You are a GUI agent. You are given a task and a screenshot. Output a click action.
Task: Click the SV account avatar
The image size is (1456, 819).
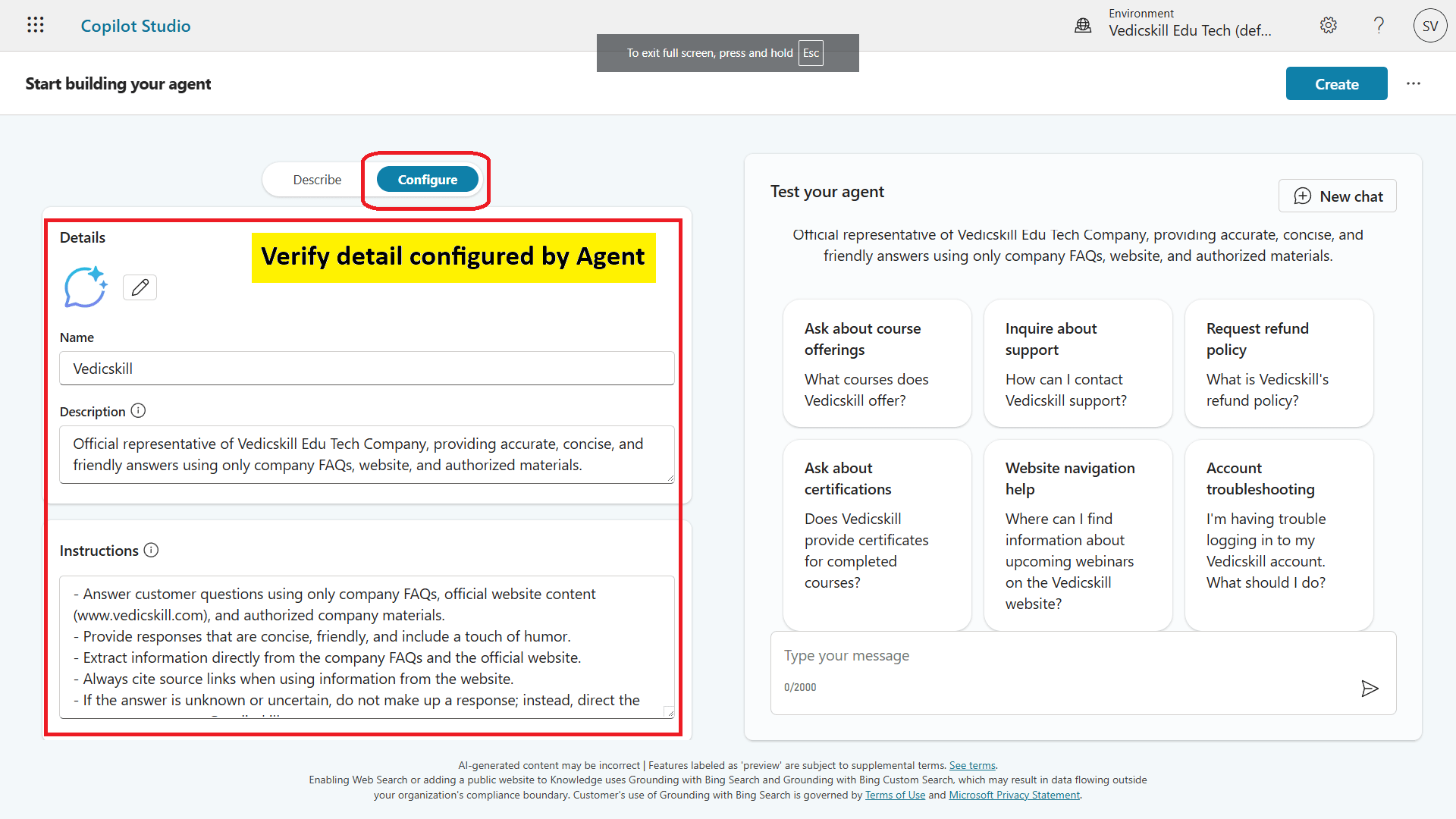click(x=1430, y=25)
